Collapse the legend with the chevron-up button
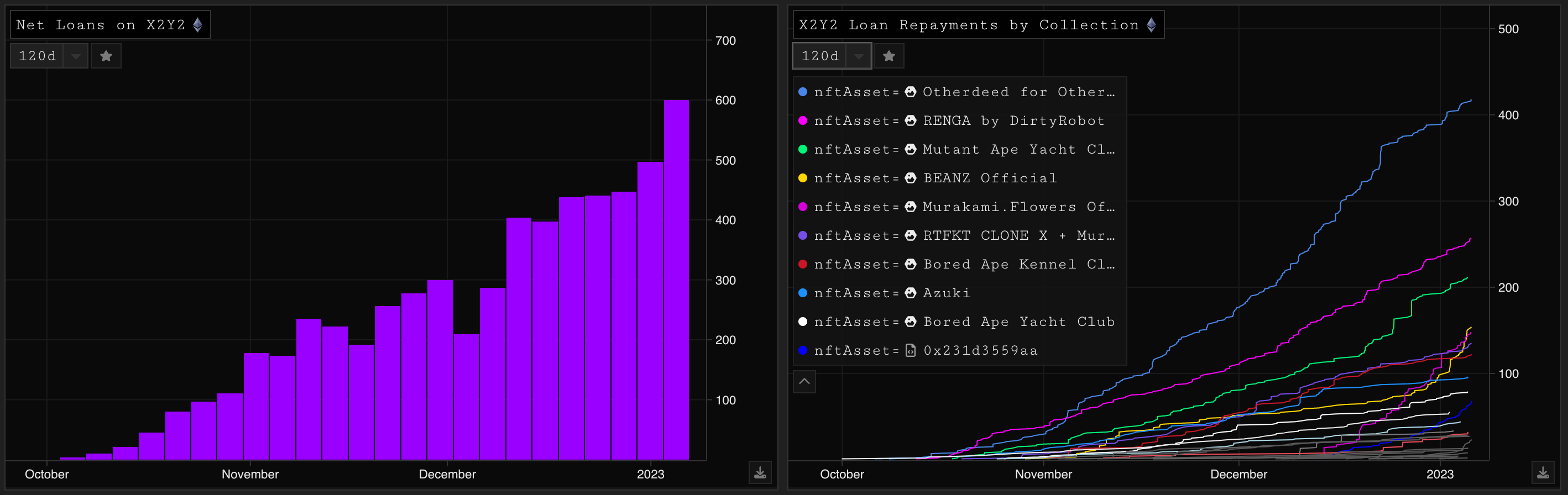 point(804,382)
